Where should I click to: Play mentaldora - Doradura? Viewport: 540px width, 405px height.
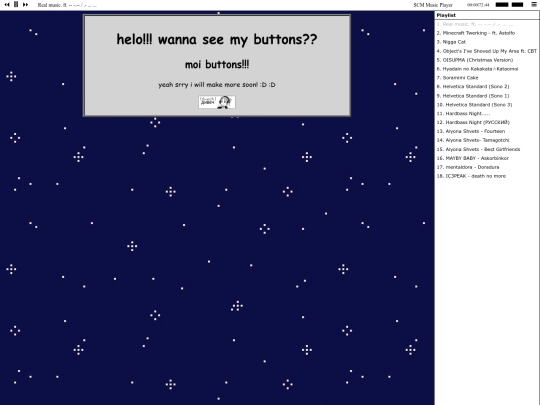pyautogui.click(x=487, y=167)
